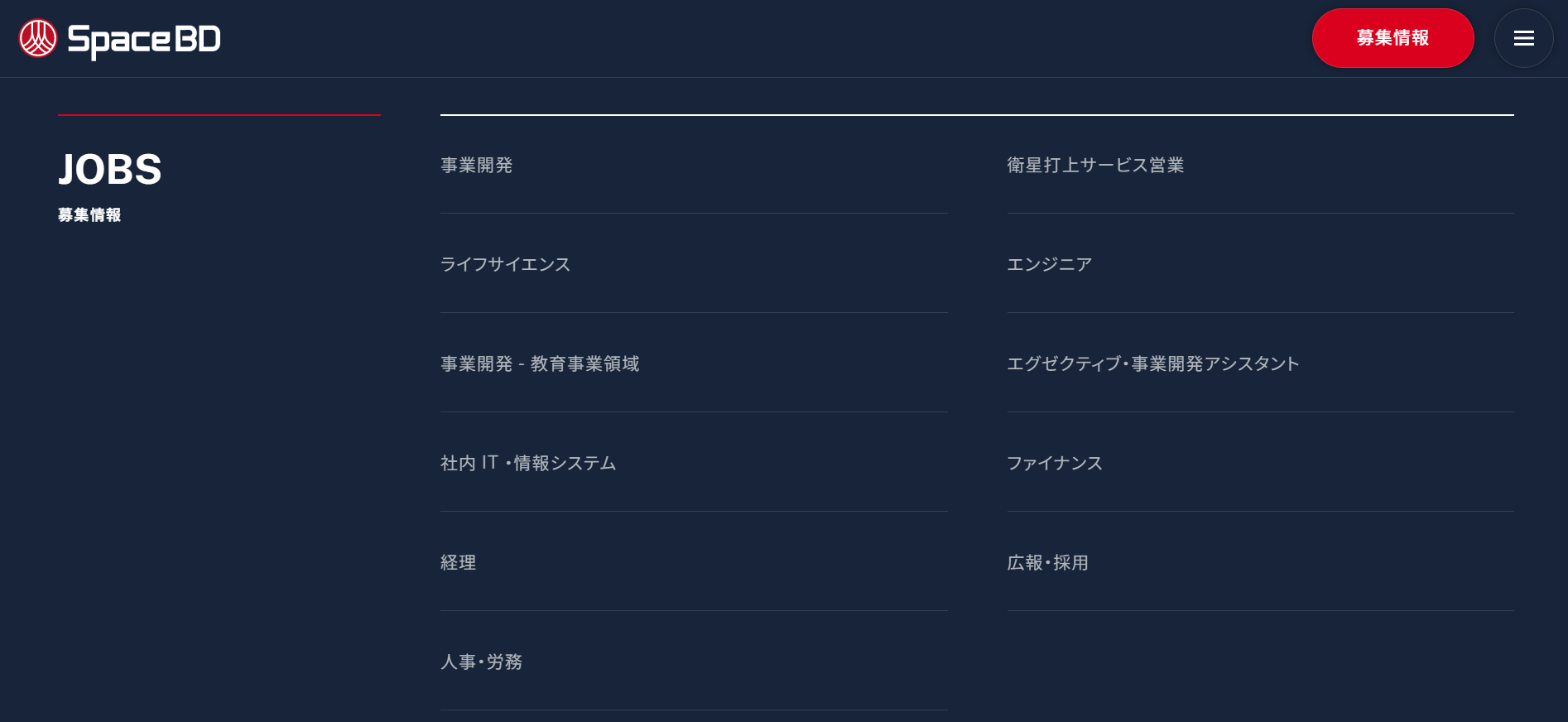Click the red accent line above JOBS

[x=219, y=114]
